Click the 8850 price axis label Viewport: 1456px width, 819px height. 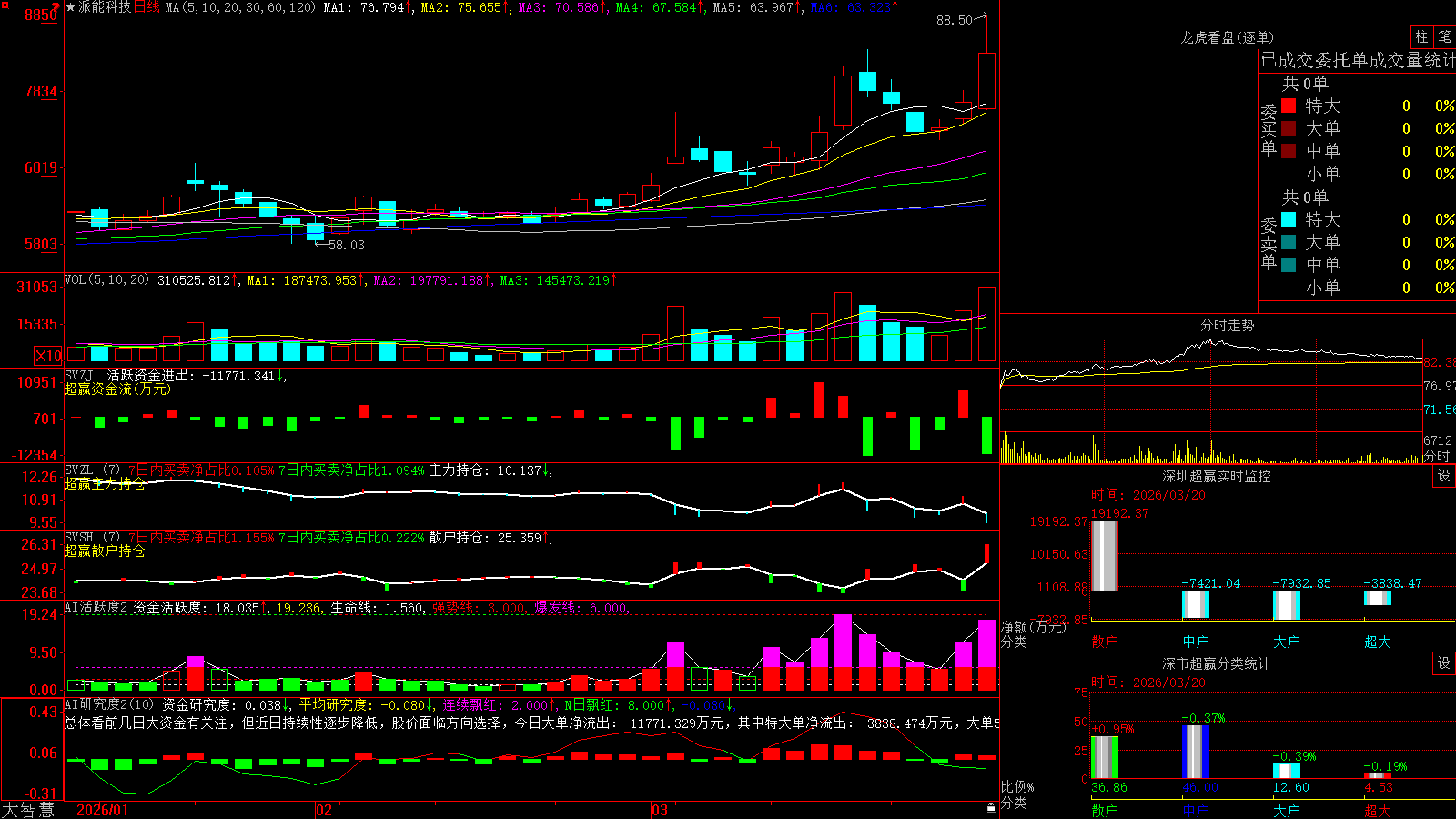pos(40,15)
